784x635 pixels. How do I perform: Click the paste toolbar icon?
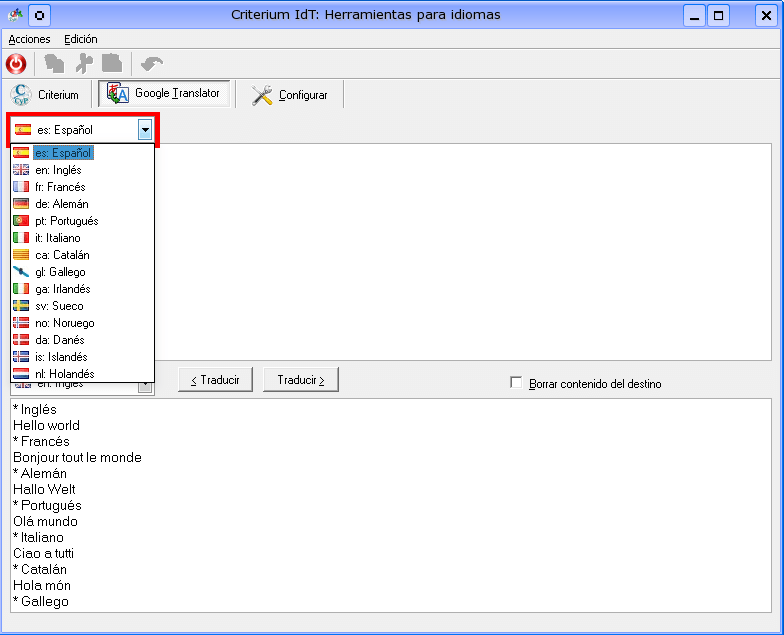(x=112, y=64)
